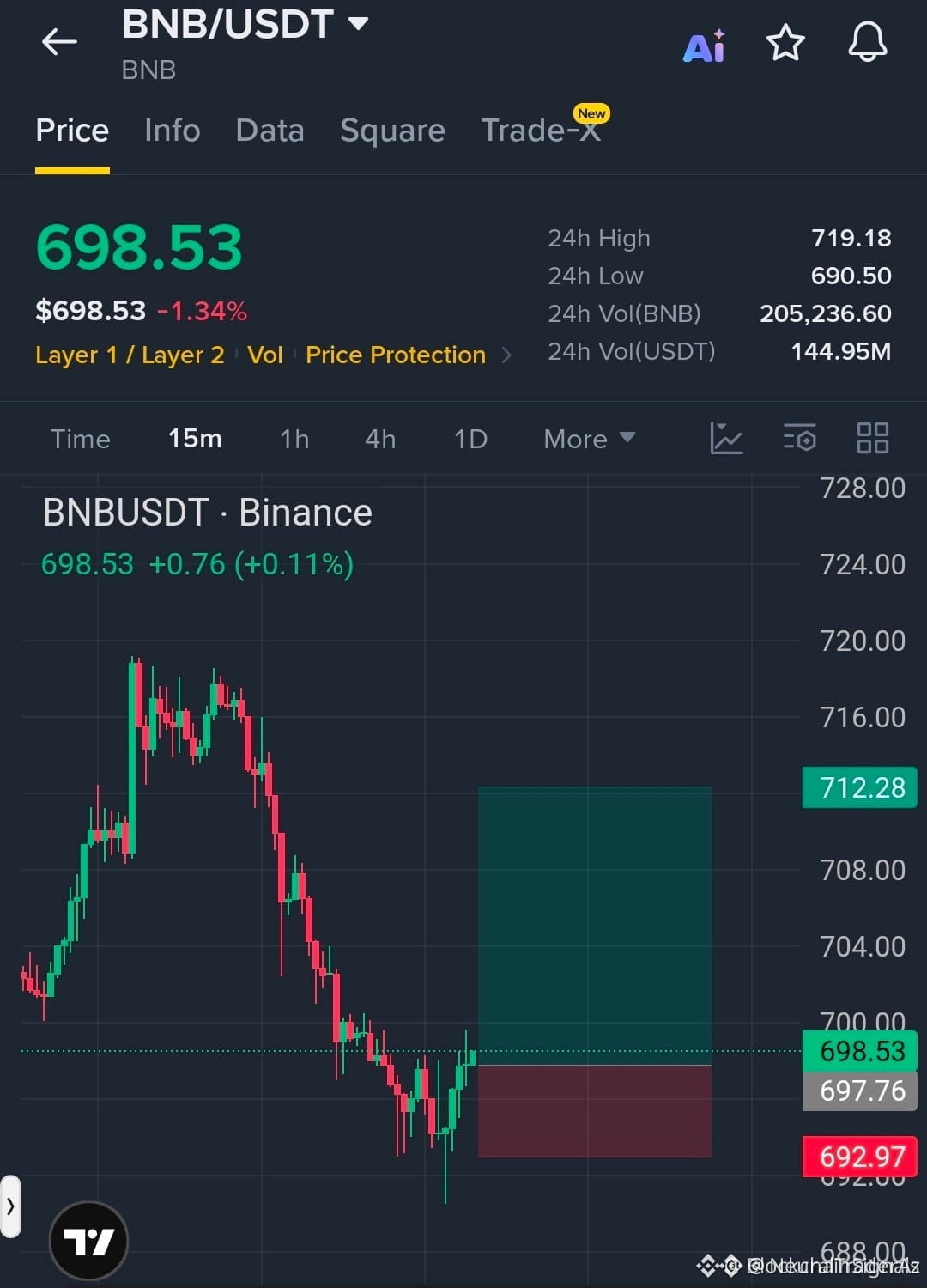This screenshot has width=927, height=1288.
Task: Click the 708.00 price axis label
Action: (863, 870)
